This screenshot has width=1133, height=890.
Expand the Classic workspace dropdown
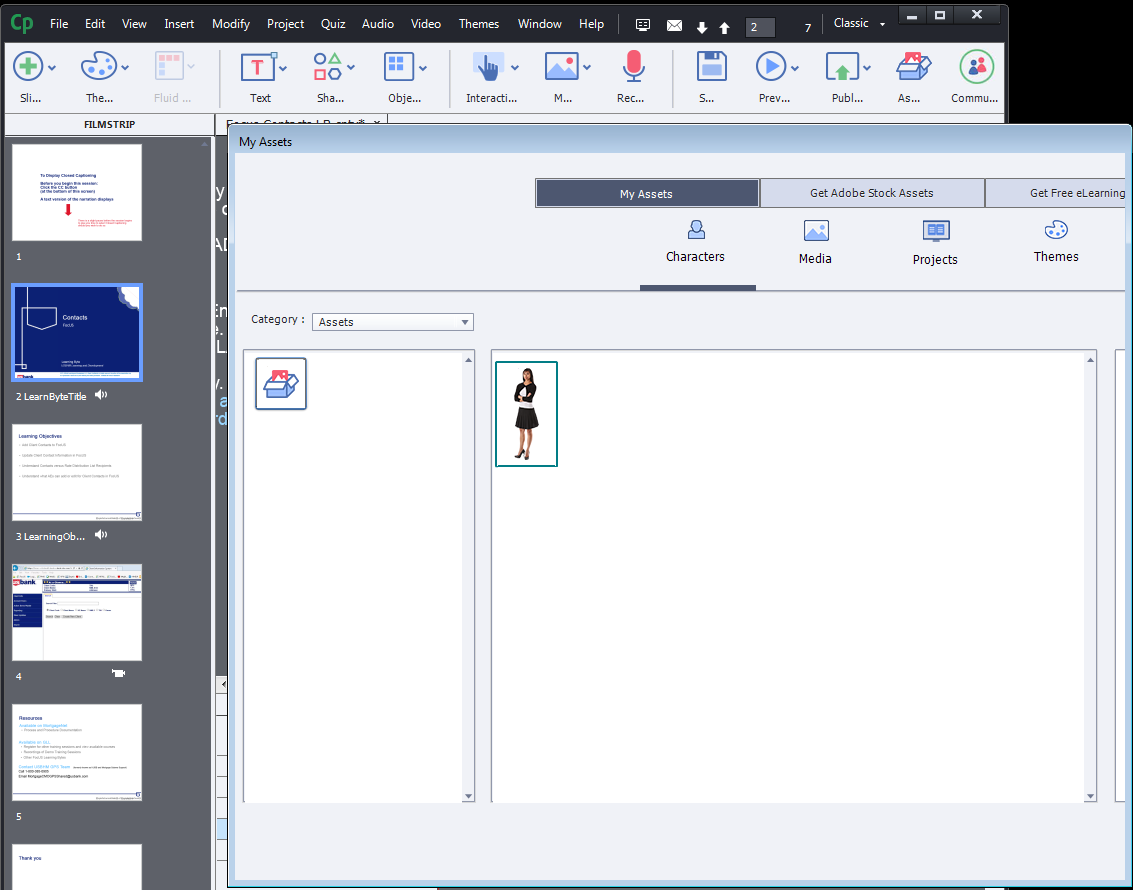click(859, 24)
